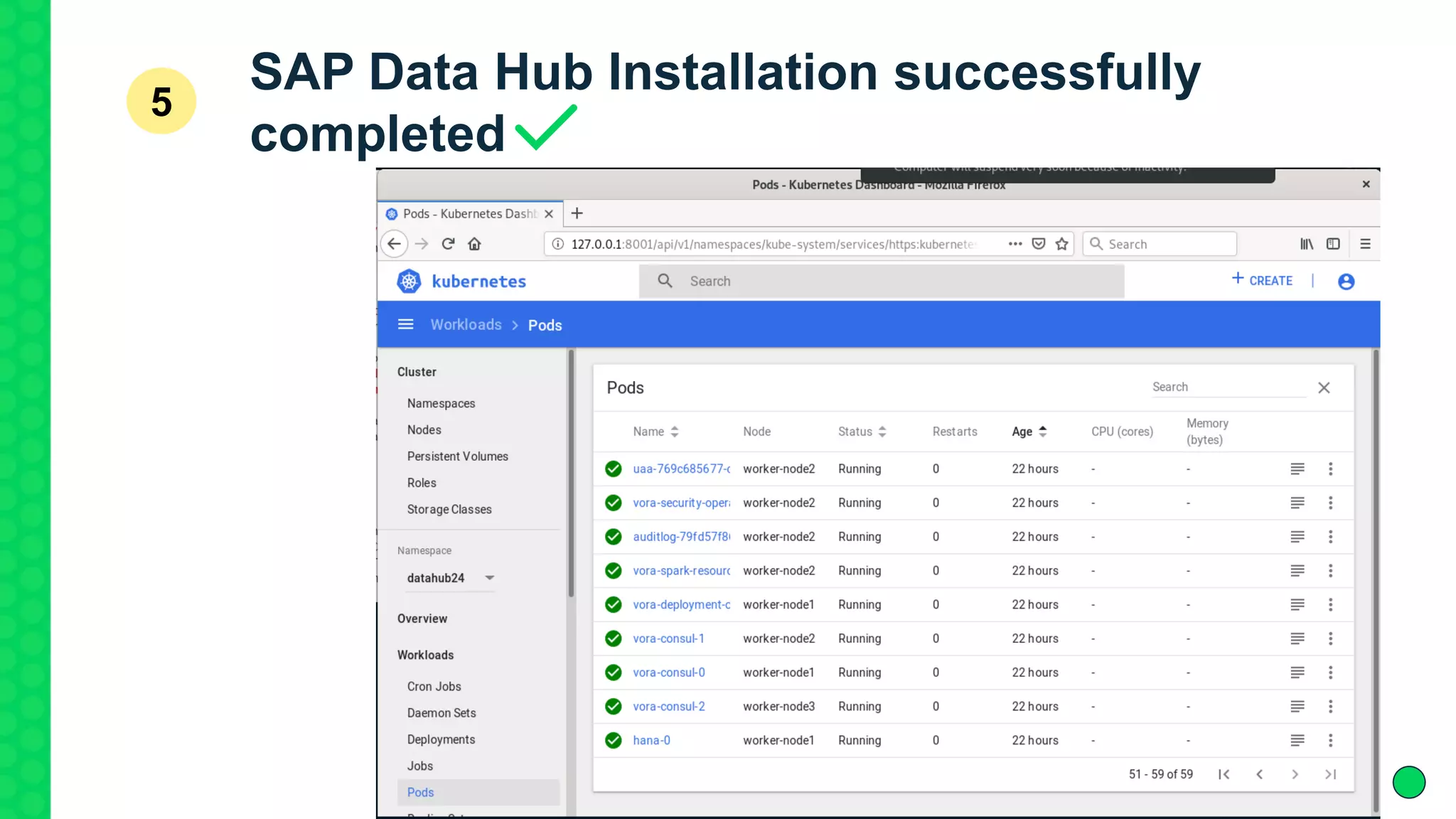Screen dimensions: 1456x819
Task: Click the Kubernetes logo icon
Action: tap(409, 282)
